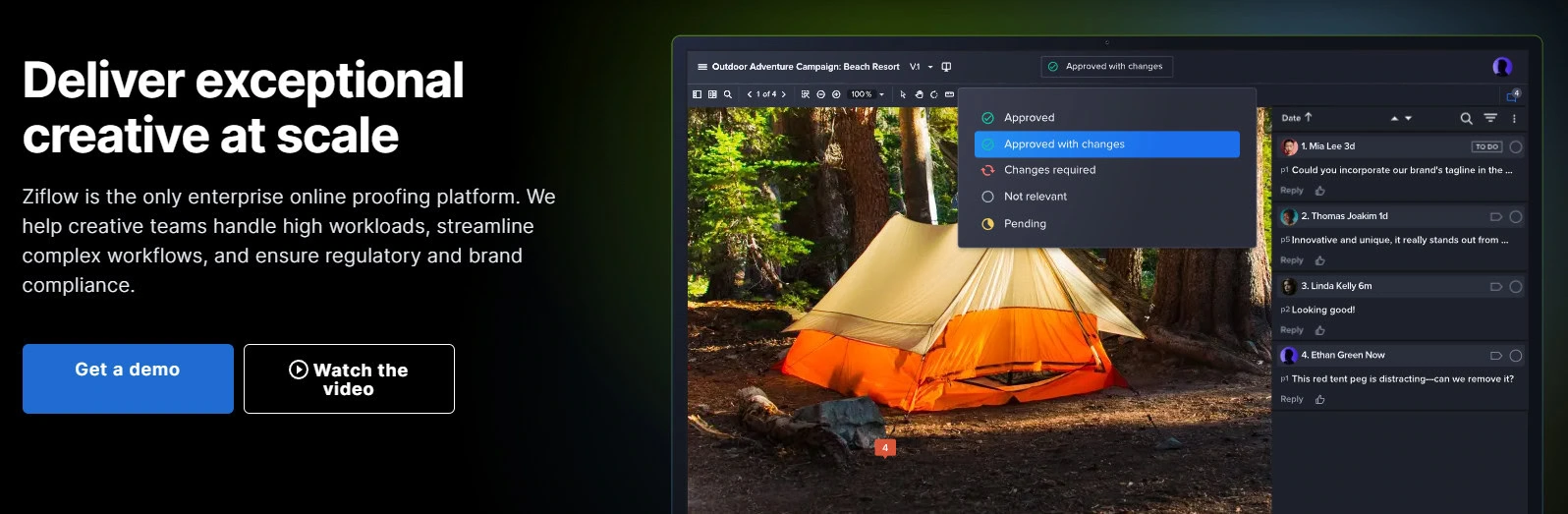Viewport: 1568px width, 514px height.
Task: Click the search icon in the proof toolbar
Action: pyautogui.click(x=728, y=94)
